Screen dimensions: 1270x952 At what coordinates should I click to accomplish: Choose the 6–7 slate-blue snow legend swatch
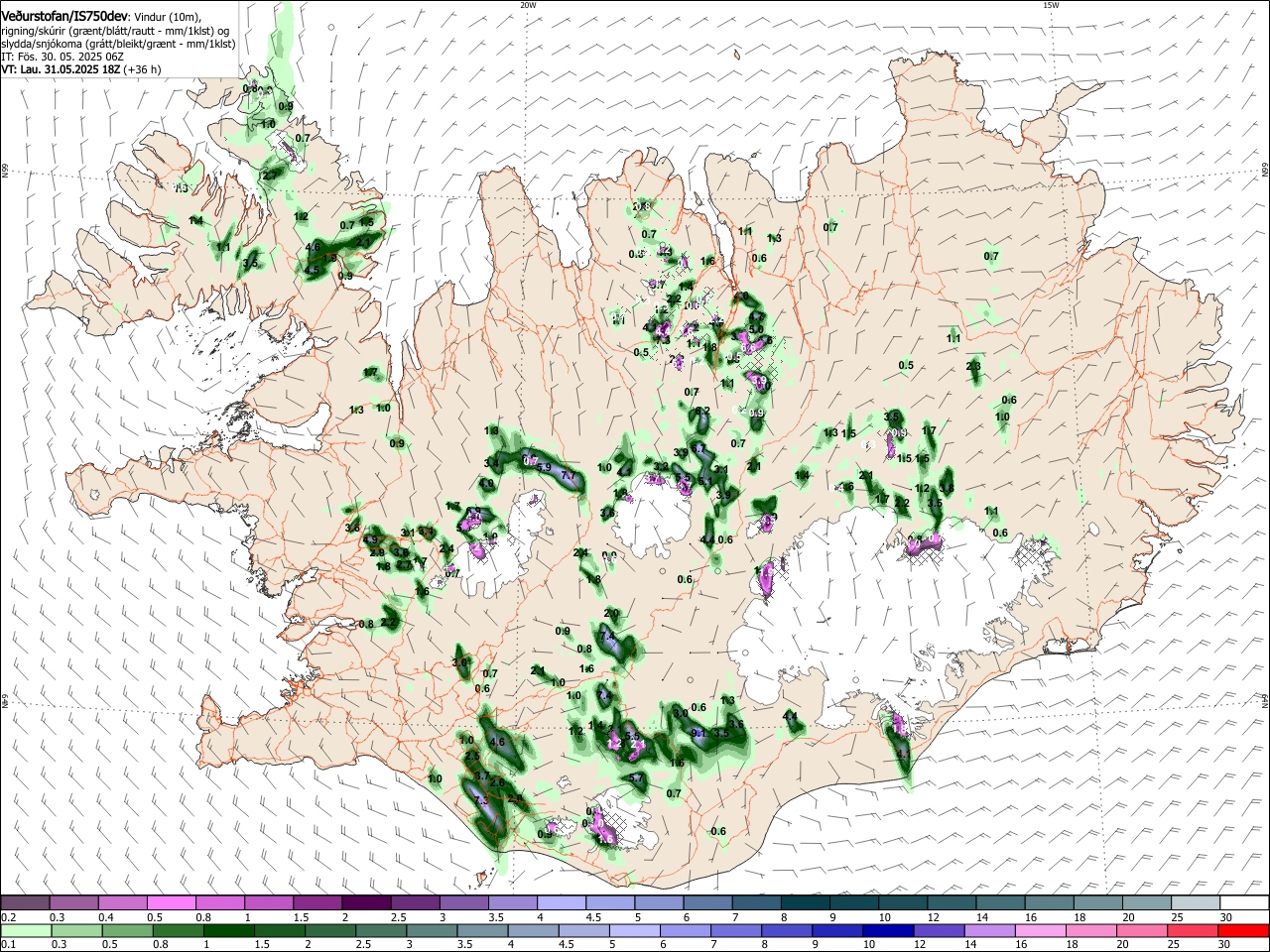pyautogui.click(x=707, y=902)
